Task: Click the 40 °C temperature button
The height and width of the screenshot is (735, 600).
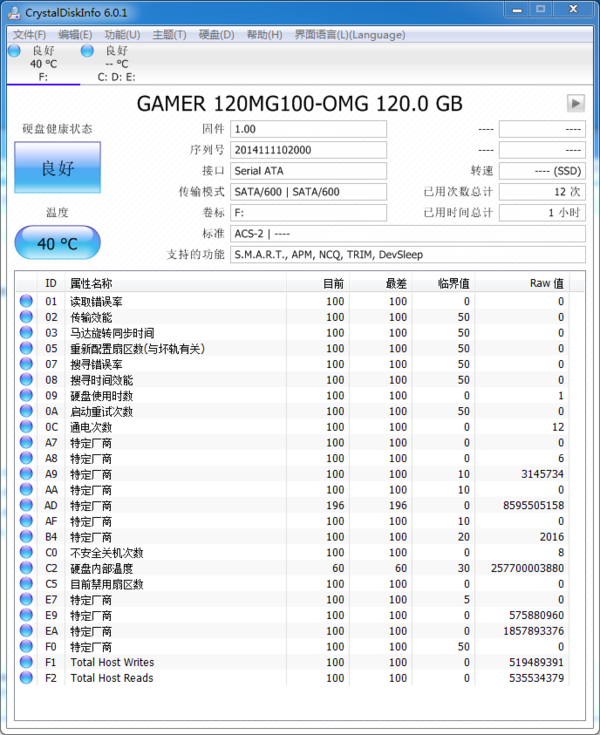Action: [58, 243]
